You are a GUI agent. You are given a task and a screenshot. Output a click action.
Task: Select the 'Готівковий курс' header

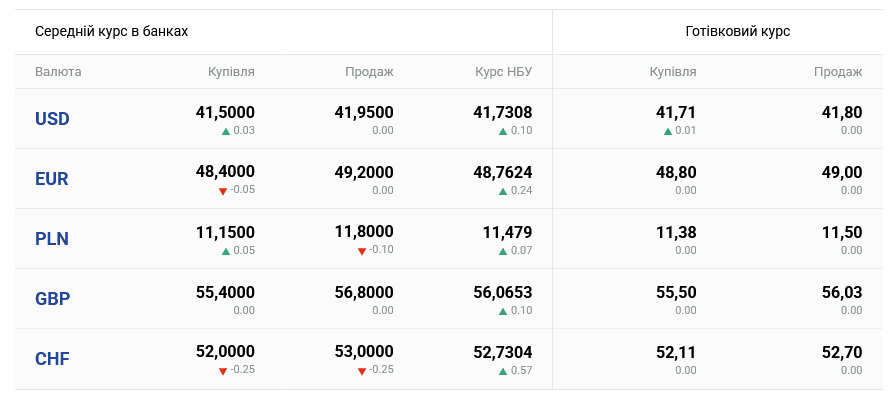click(738, 31)
